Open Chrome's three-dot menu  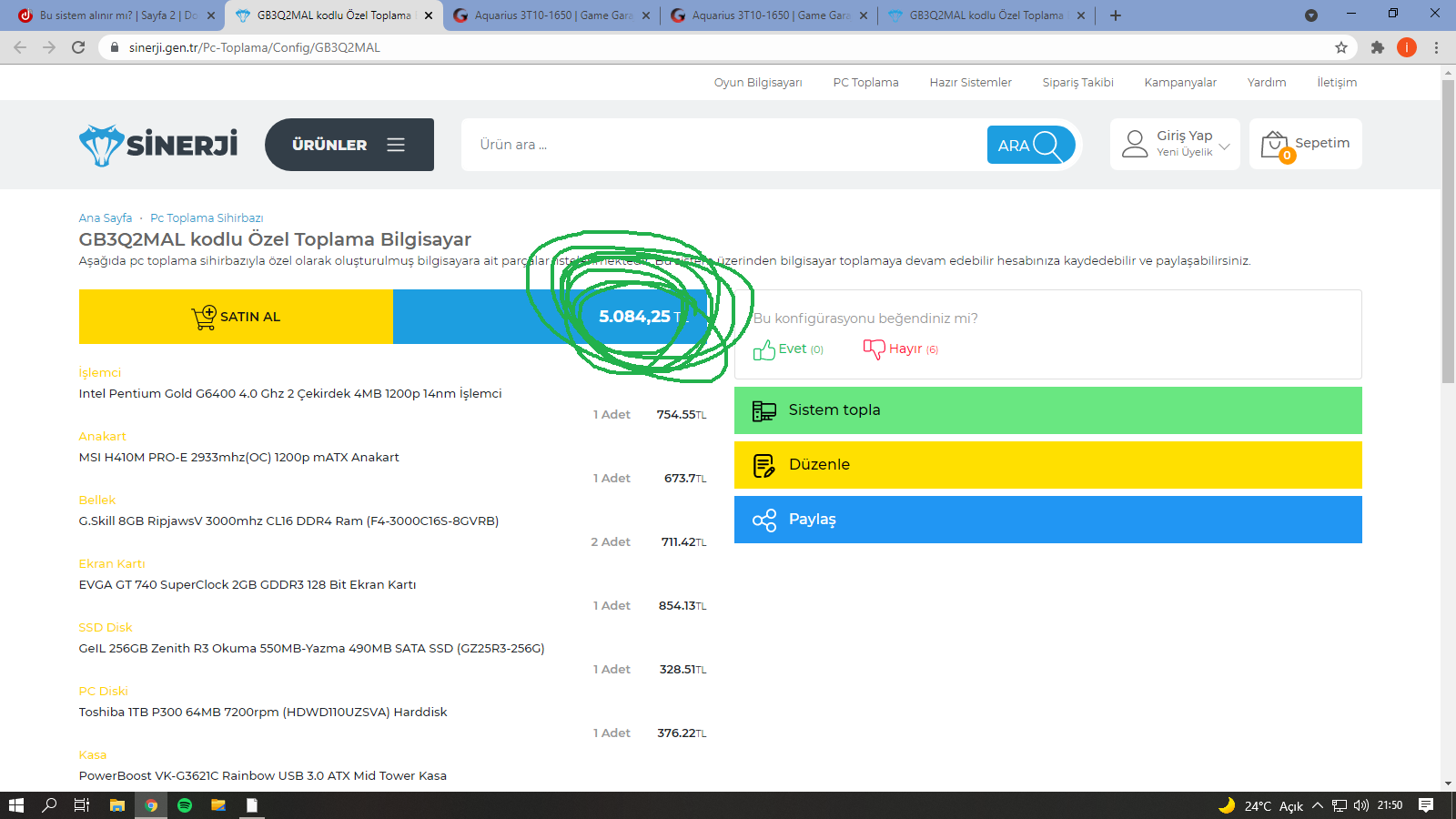point(1436,47)
